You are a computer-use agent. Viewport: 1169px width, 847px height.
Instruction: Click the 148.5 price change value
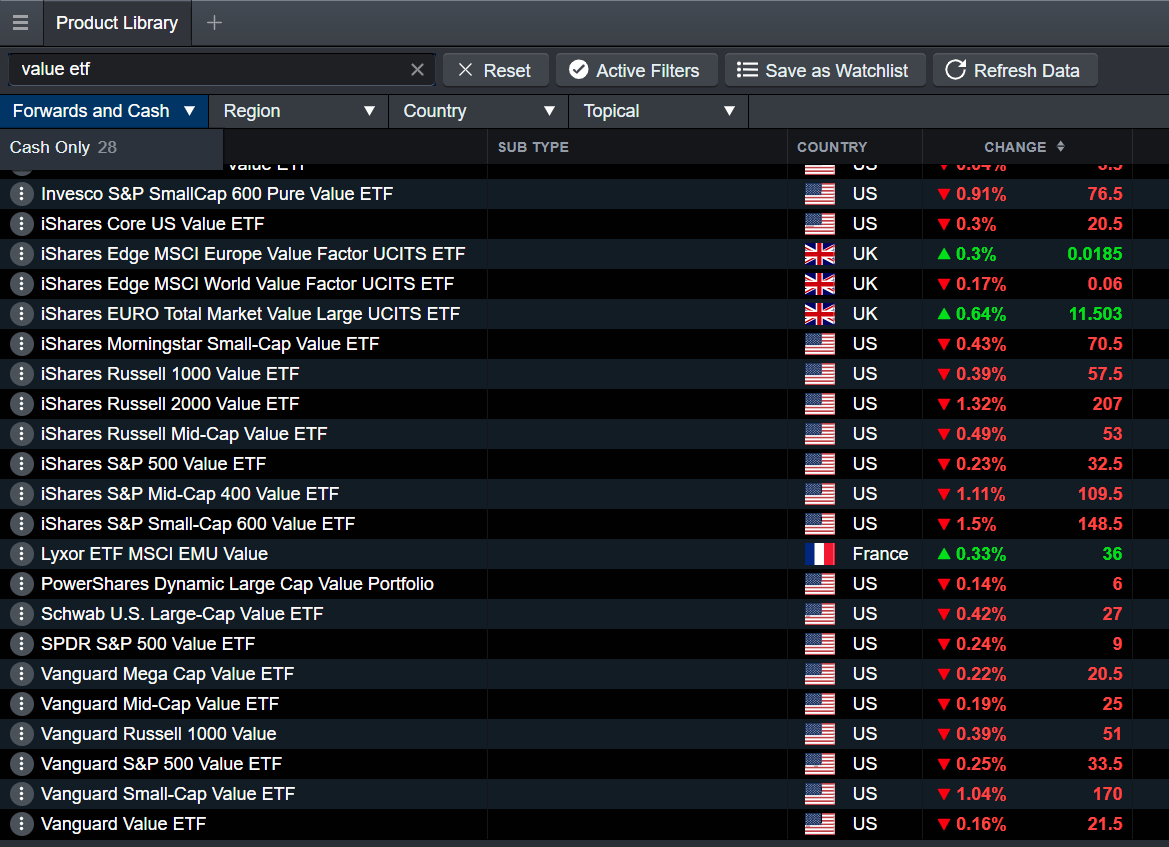(1100, 524)
